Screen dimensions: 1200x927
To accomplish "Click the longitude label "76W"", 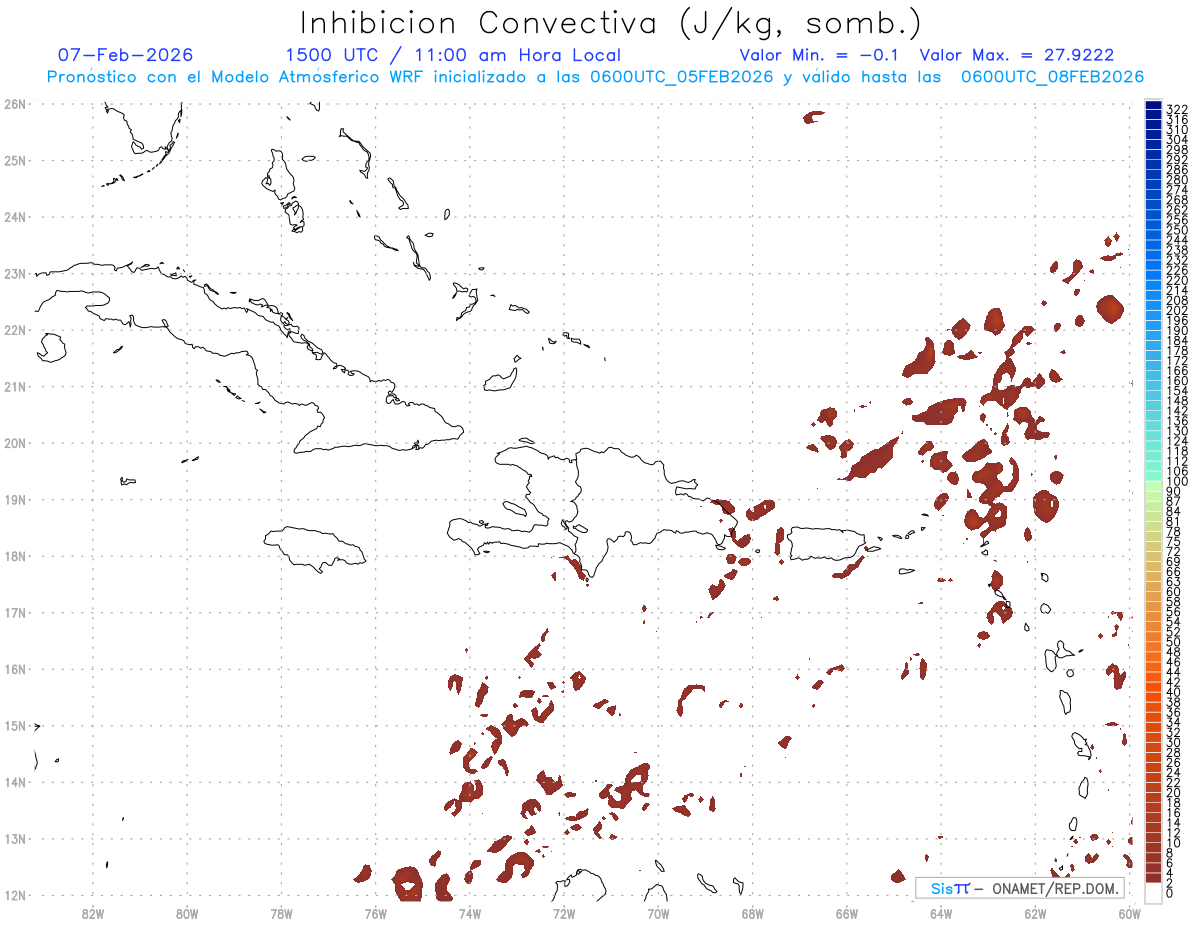I will [x=375, y=913].
